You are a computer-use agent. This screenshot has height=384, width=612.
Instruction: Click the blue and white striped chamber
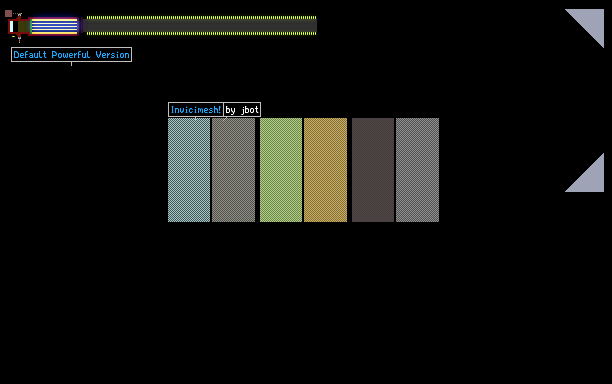[x=54, y=27]
